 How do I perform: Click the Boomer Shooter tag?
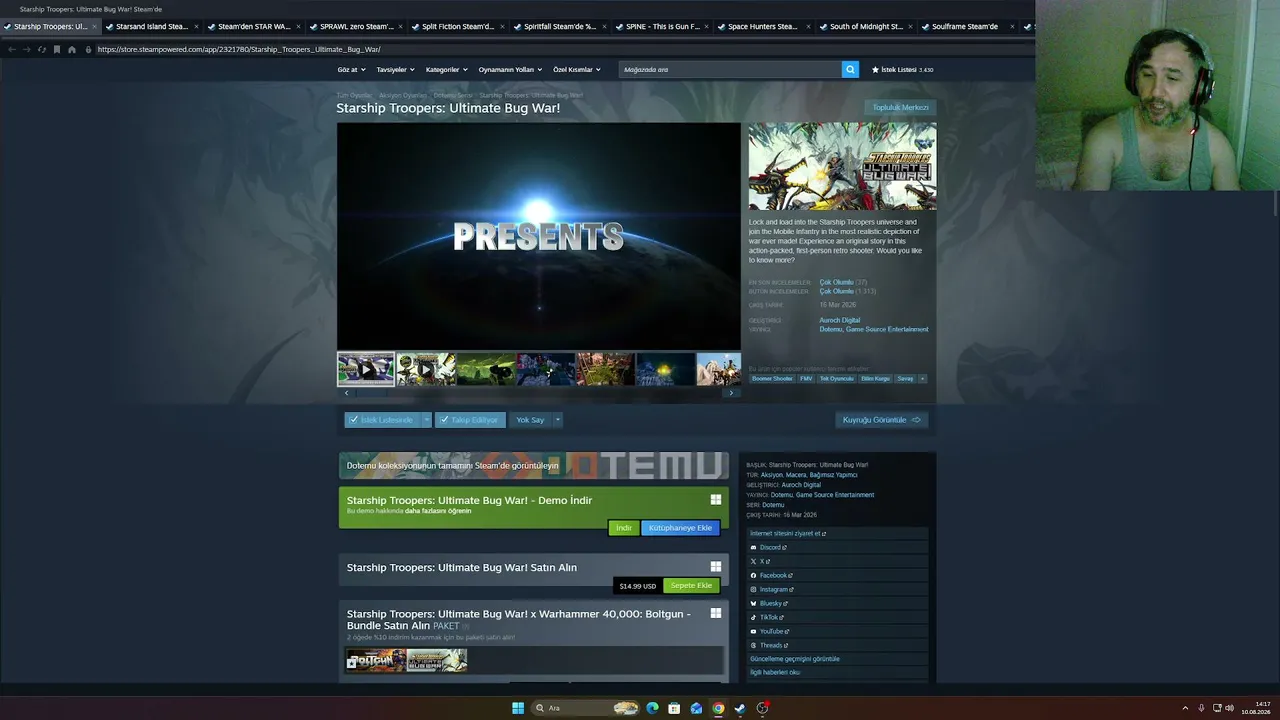[772, 379]
